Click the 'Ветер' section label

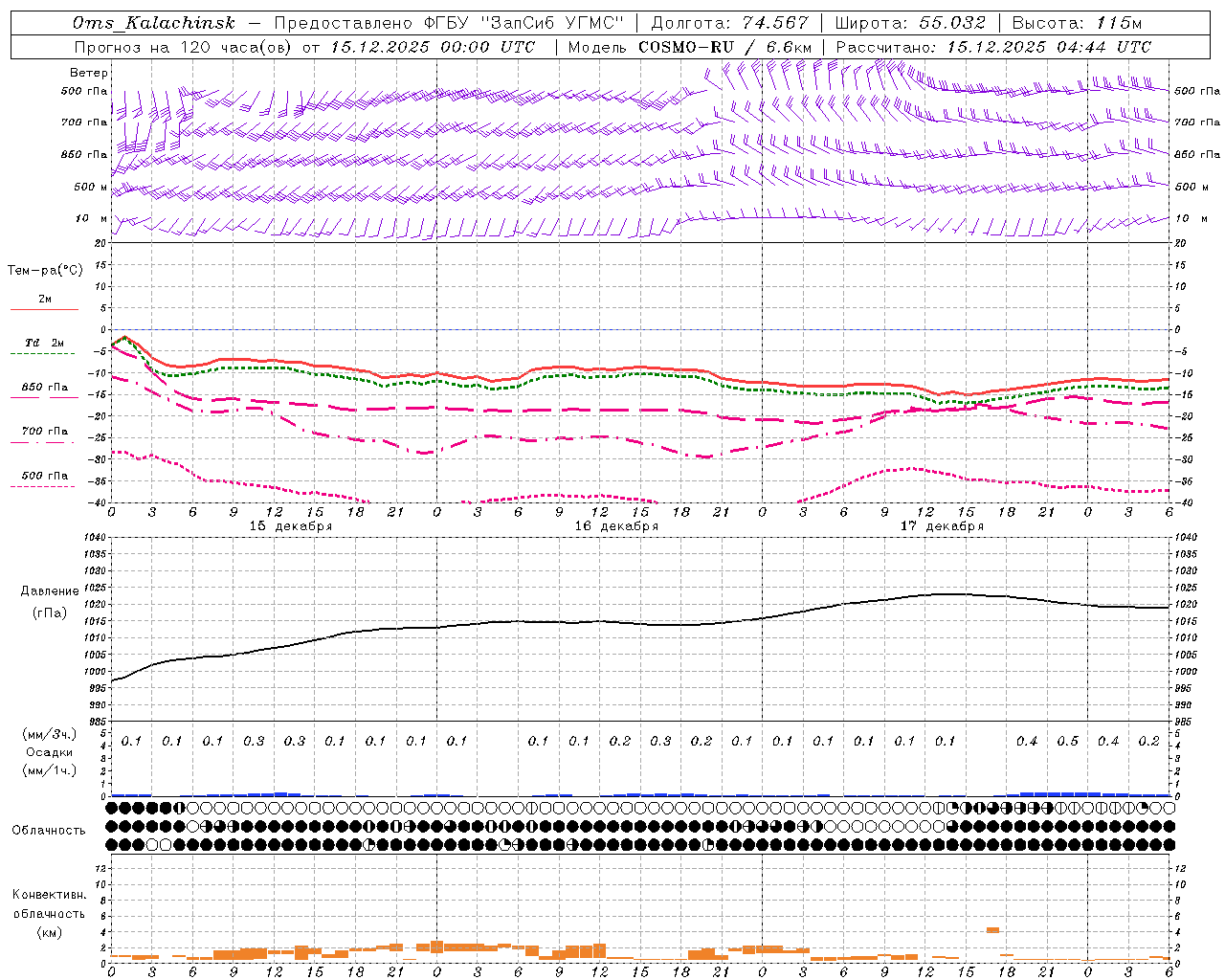pos(89,73)
